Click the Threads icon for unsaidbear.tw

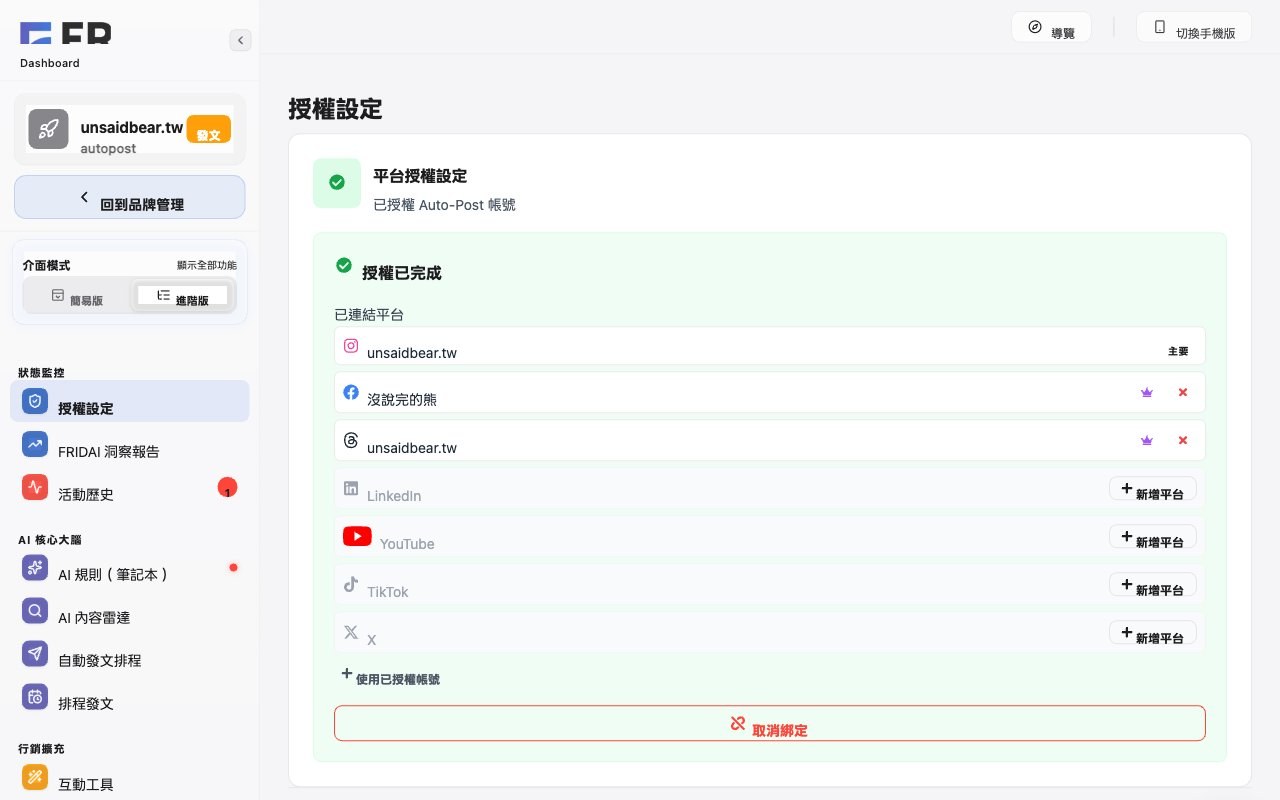[351, 440]
